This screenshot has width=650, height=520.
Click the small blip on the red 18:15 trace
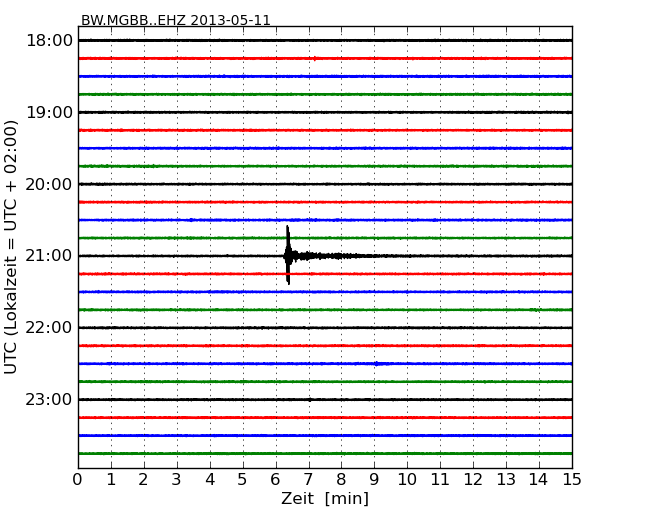[315, 58]
